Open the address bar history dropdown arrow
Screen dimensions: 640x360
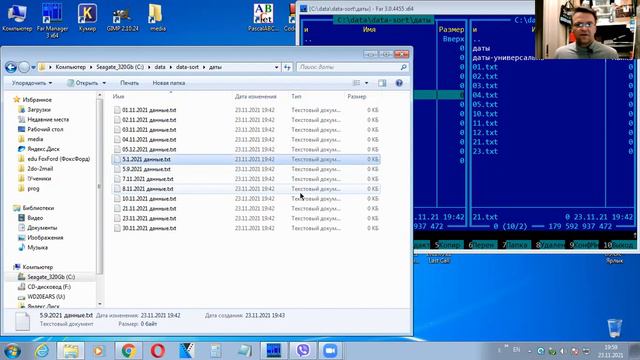276,67
